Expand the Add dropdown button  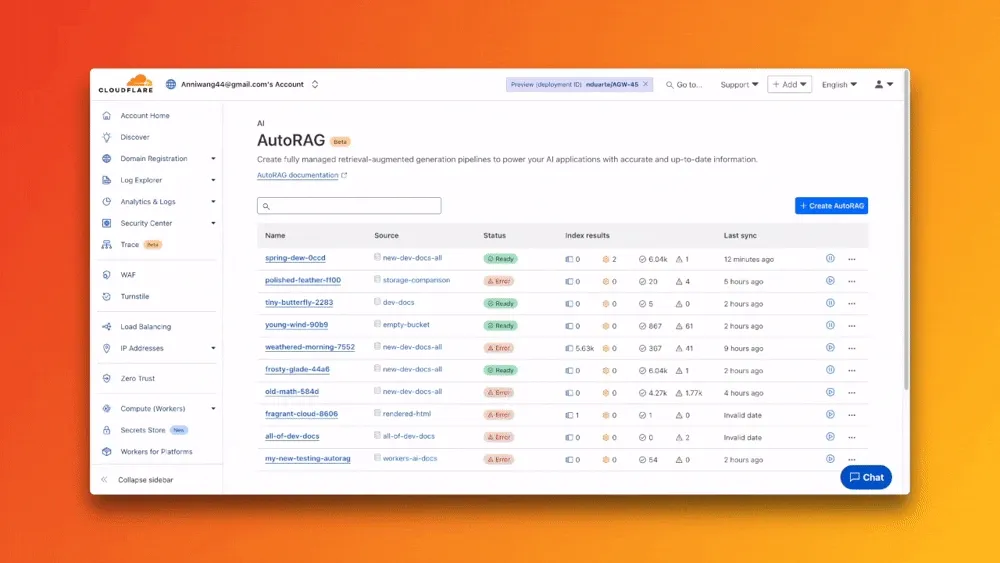[789, 85]
